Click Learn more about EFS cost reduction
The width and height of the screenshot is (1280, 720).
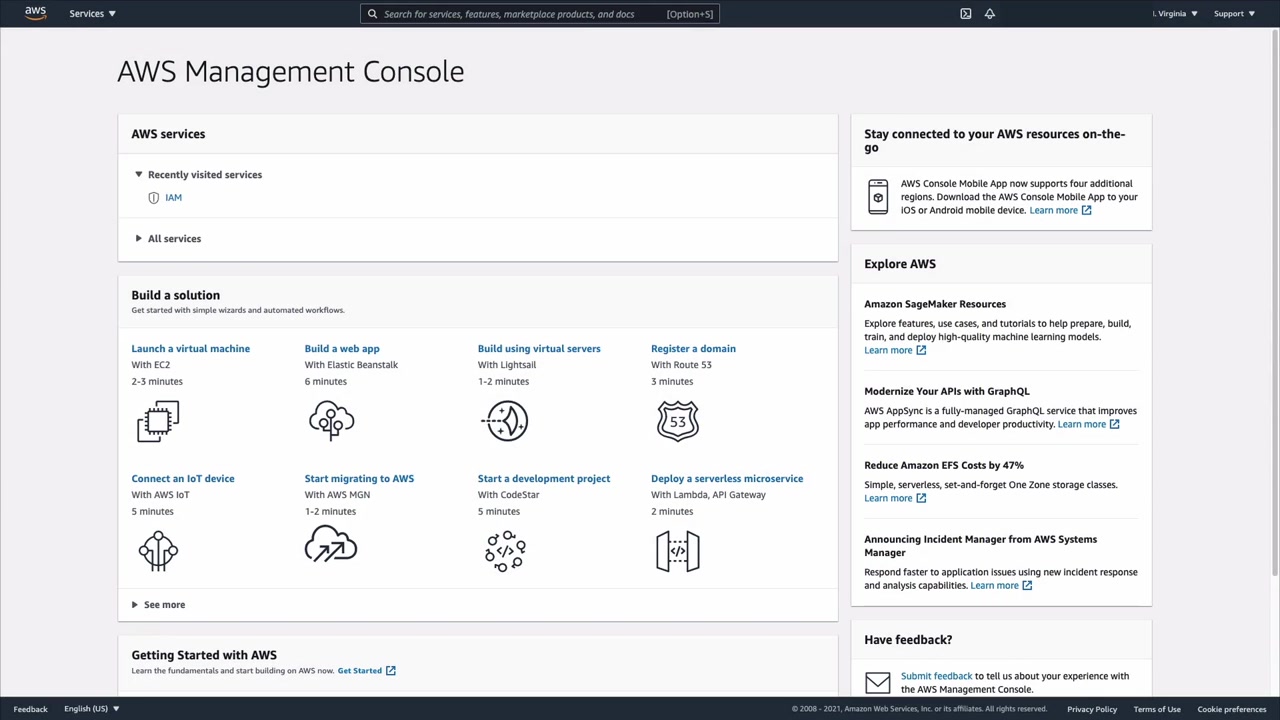[888, 498]
